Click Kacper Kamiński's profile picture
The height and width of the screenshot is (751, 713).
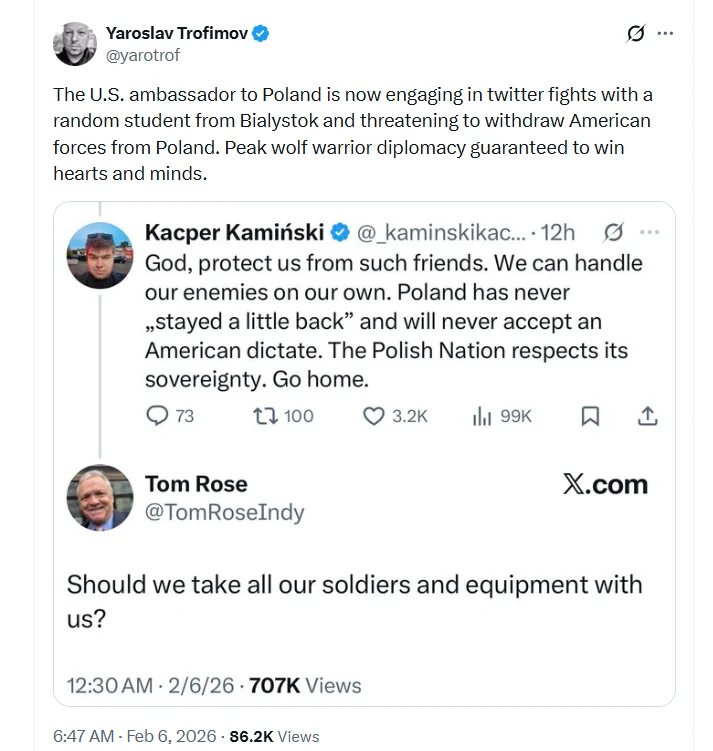click(99, 255)
